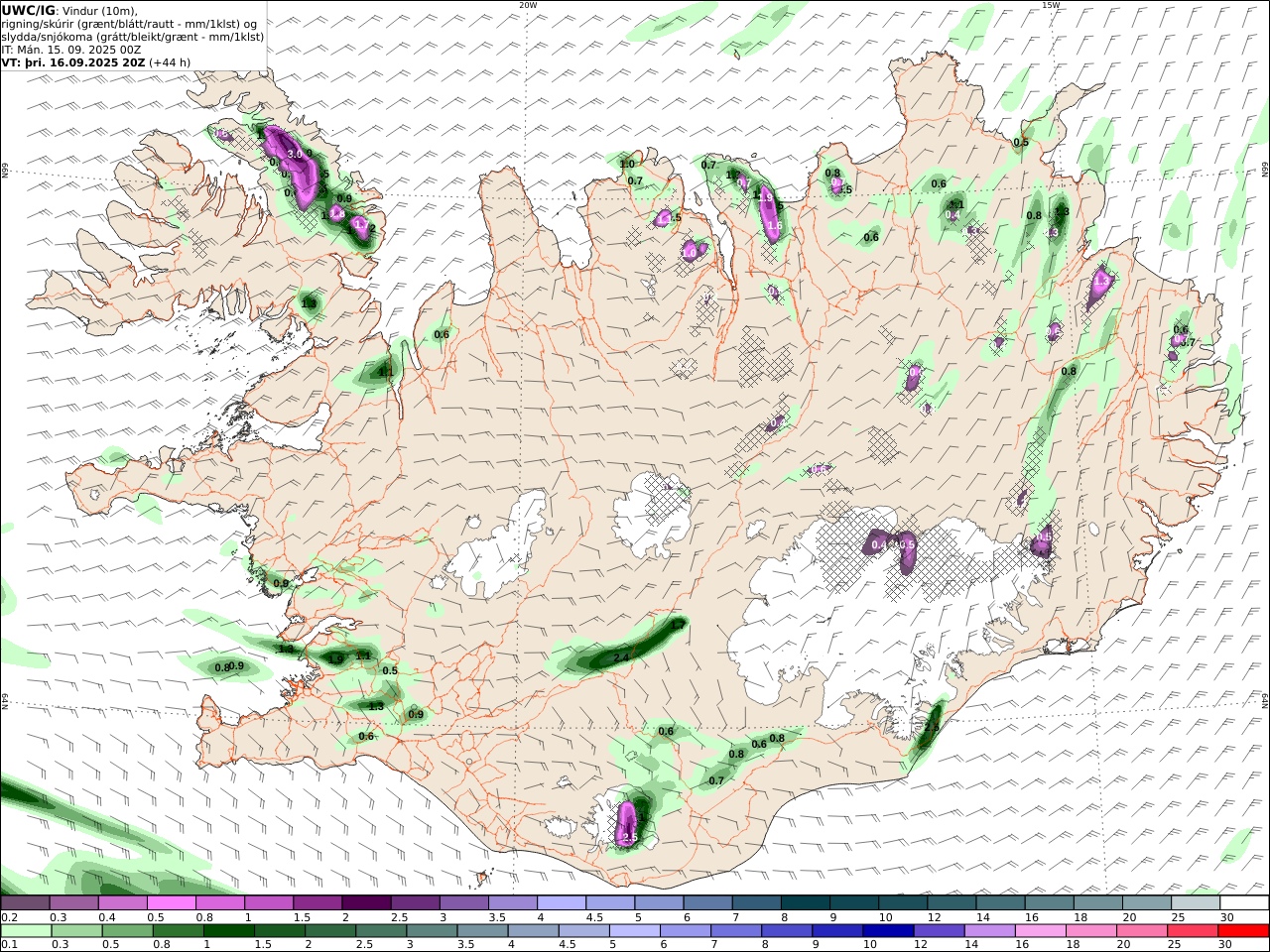Click the '3.0' snowfall value in Westfjords

click(295, 154)
